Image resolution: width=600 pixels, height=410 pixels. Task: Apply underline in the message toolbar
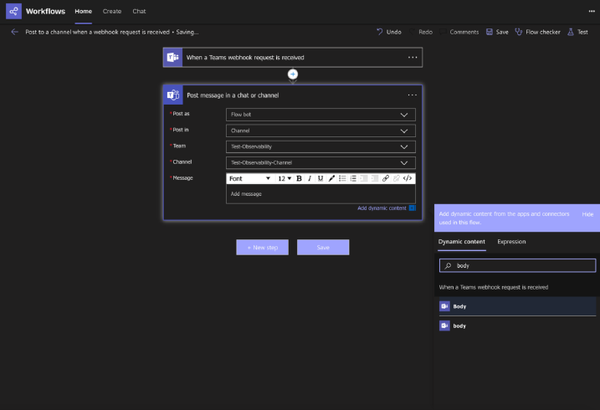[320, 178]
